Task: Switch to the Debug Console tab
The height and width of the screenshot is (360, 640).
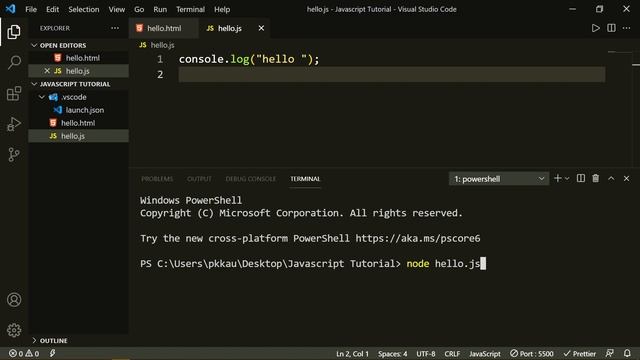Action: [251, 179]
